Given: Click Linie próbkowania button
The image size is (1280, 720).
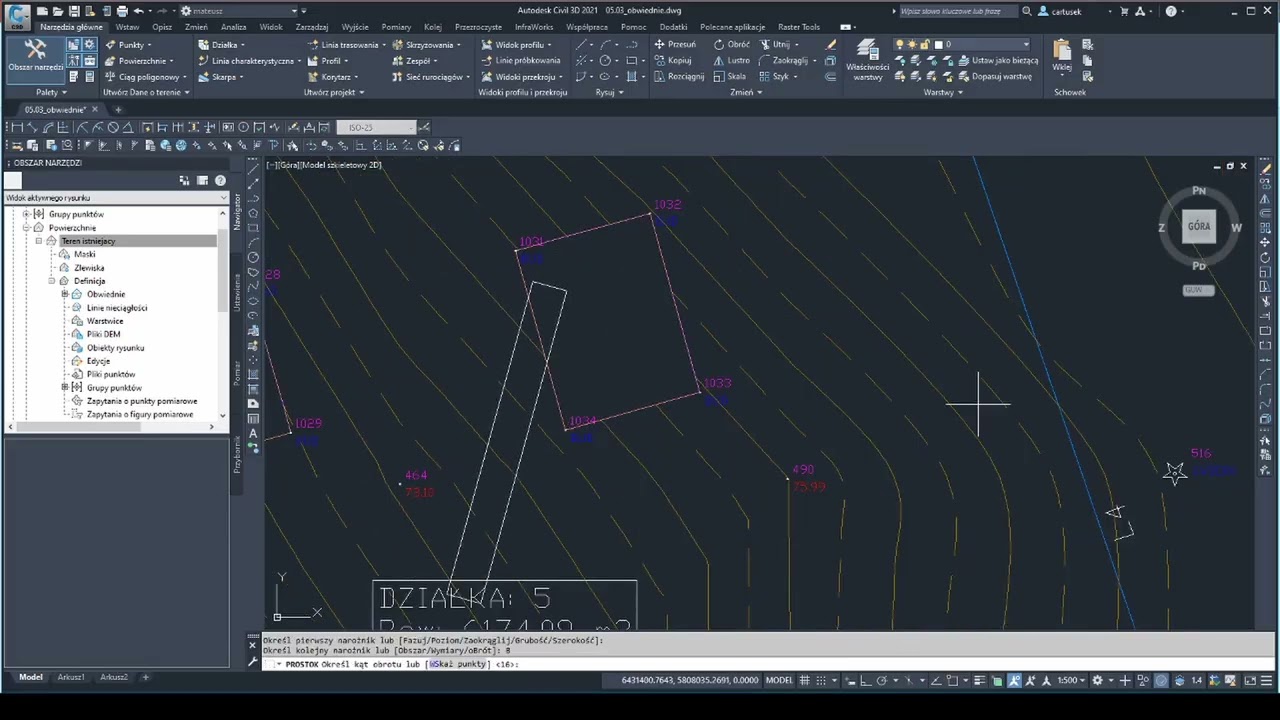Looking at the screenshot, I should 520,60.
